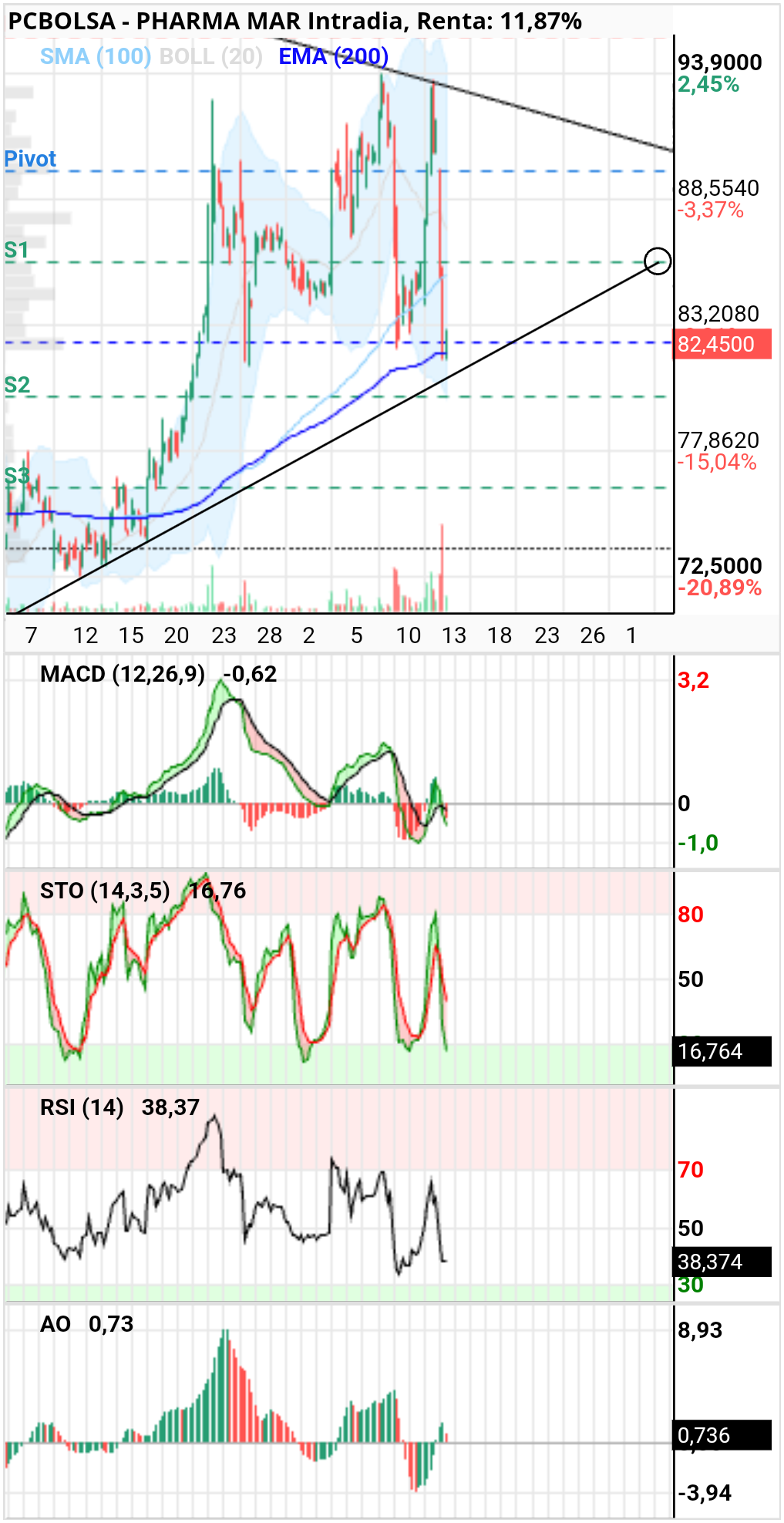Click the black 0,736 AO value tag
784x1523 pixels.
(723, 1435)
